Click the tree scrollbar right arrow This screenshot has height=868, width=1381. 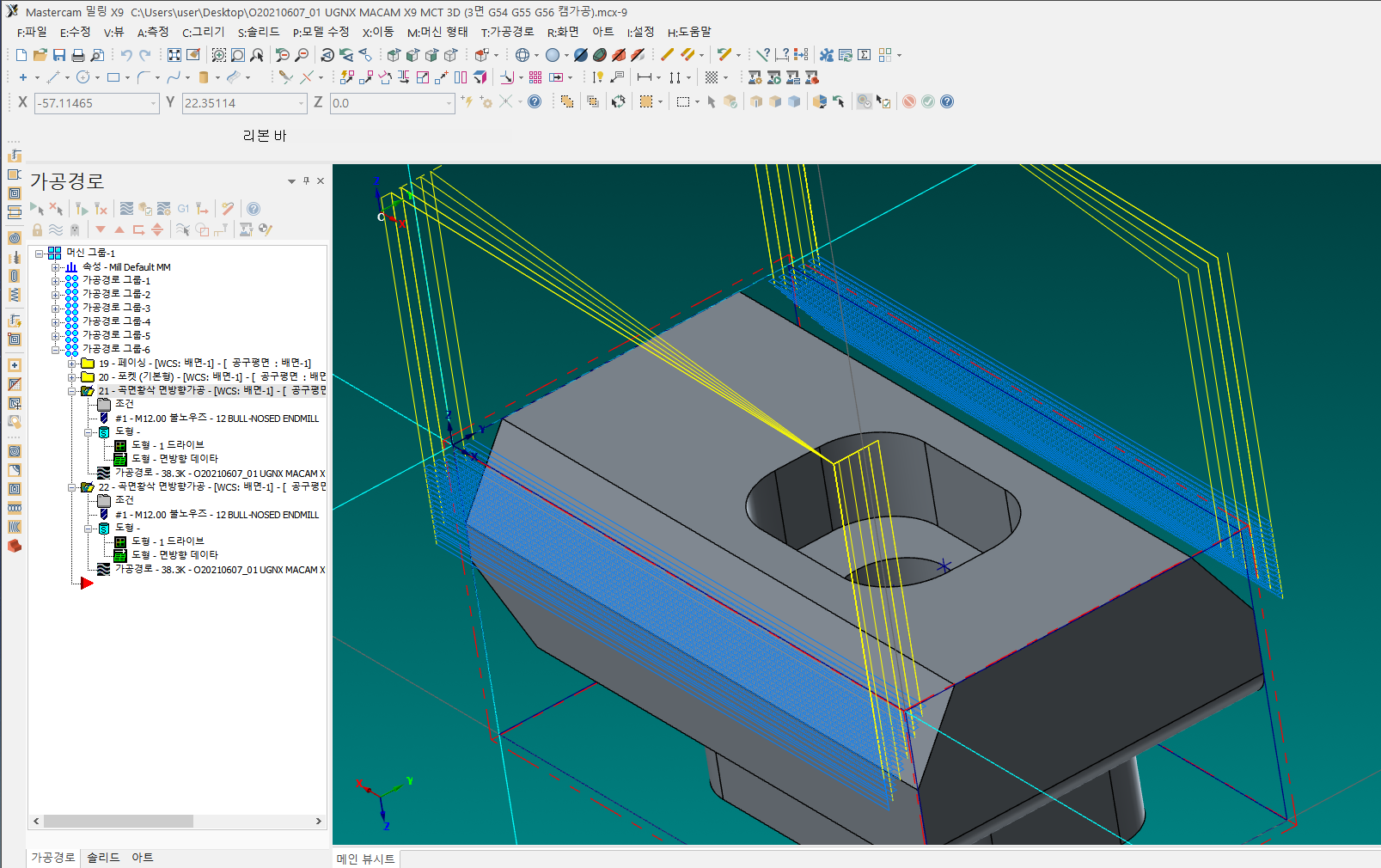tap(319, 822)
